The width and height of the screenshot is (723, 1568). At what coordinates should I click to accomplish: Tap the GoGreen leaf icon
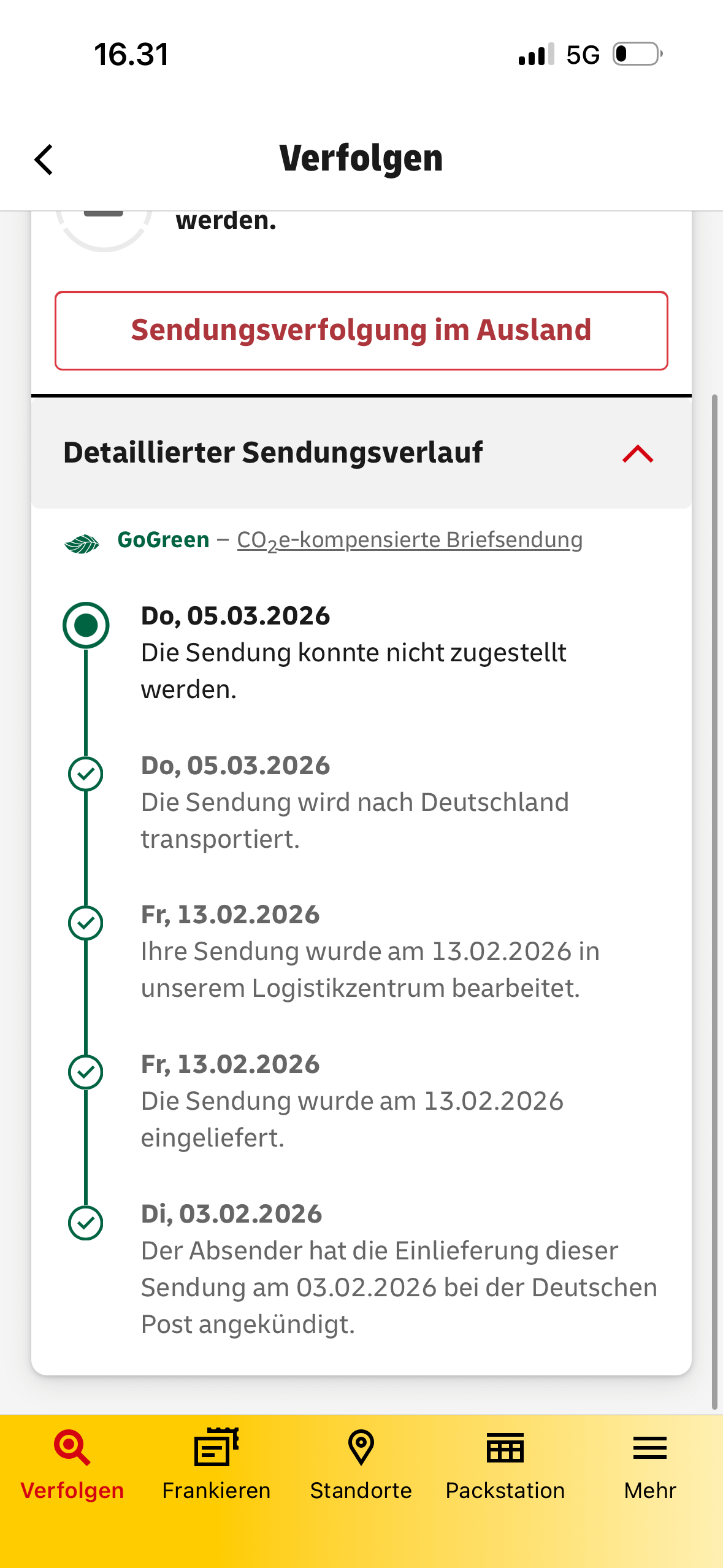[x=82, y=543]
